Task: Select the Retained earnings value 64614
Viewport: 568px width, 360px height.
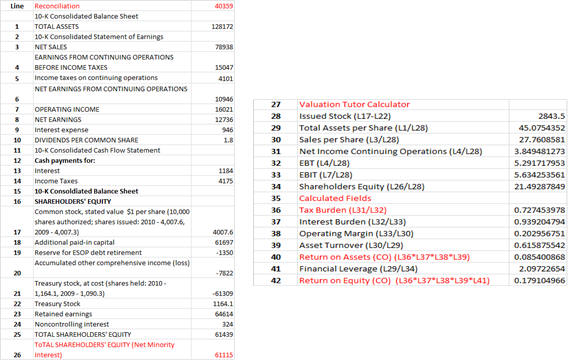Action: pyautogui.click(x=213, y=314)
